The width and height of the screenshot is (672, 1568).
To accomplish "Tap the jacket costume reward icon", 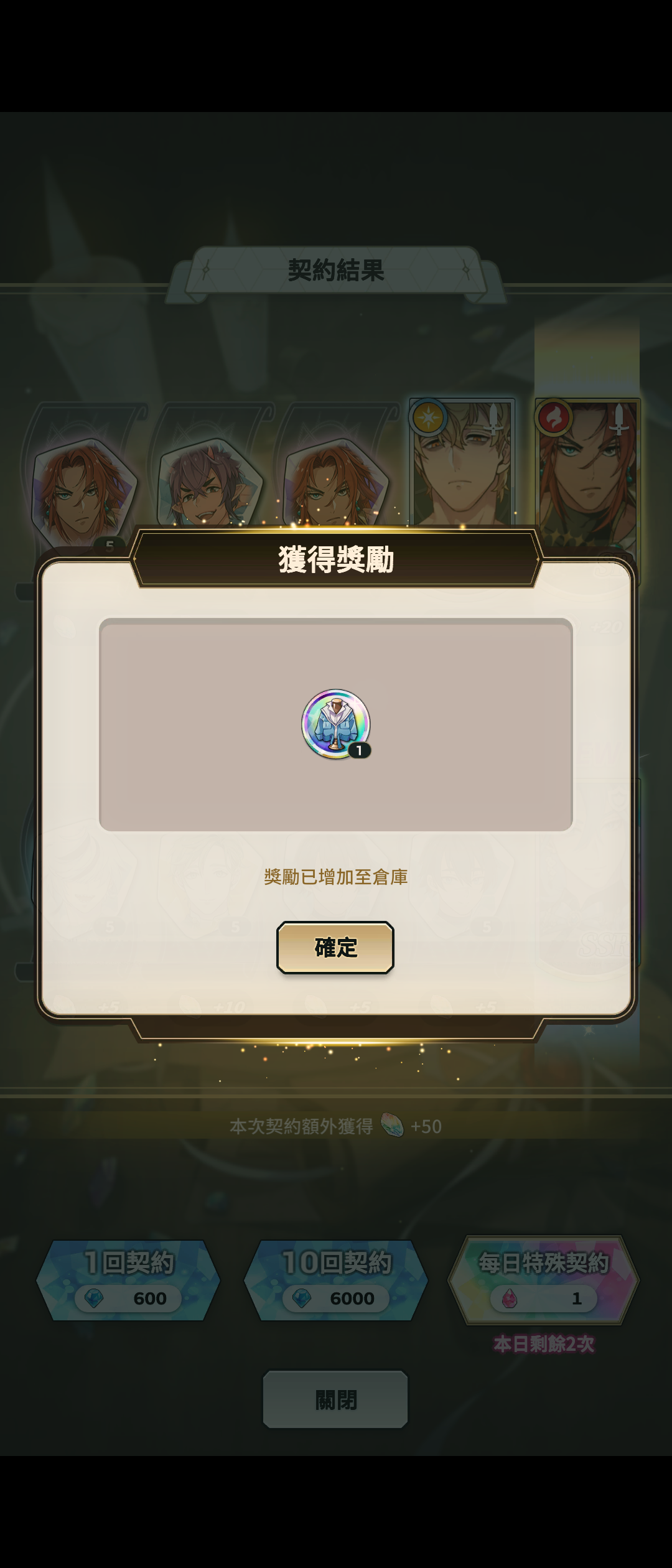I will [336, 724].
